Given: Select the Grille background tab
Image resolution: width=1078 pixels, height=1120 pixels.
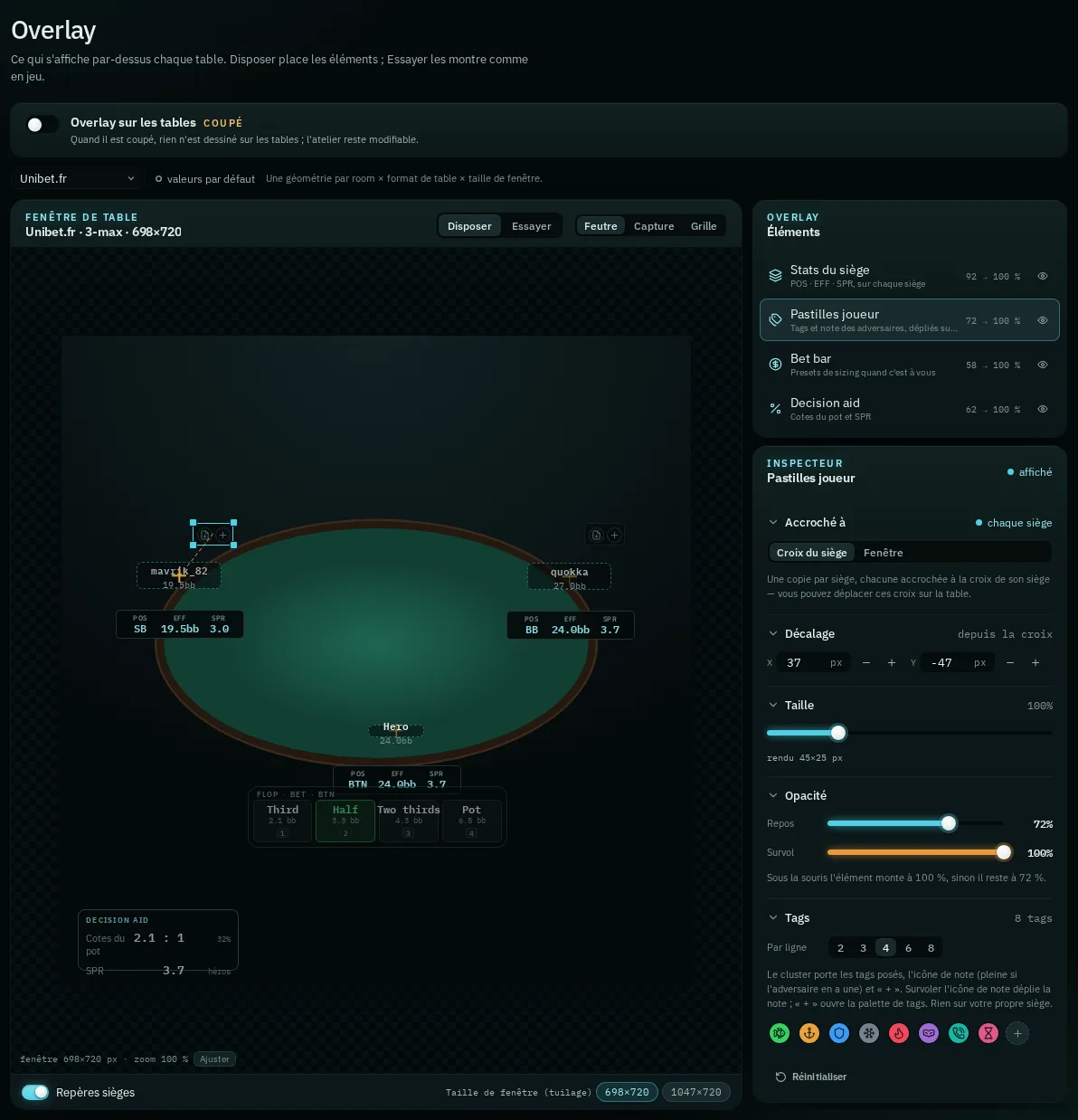Looking at the screenshot, I should (x=704, y=226).
